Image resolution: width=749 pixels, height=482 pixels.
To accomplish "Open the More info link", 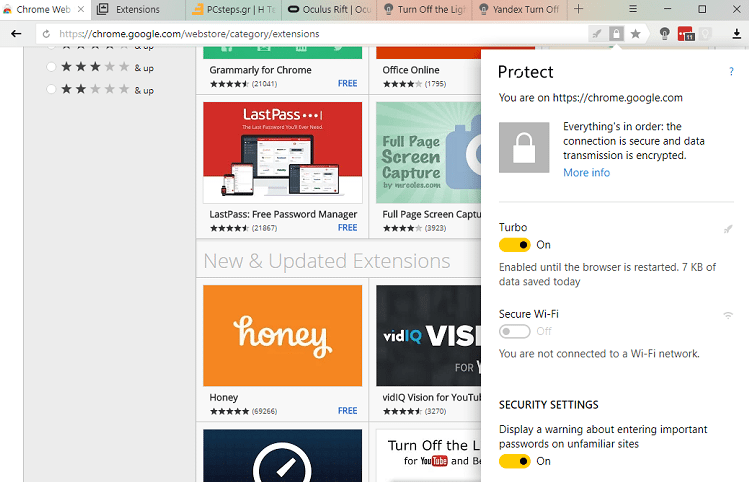I will coord(587,172).
